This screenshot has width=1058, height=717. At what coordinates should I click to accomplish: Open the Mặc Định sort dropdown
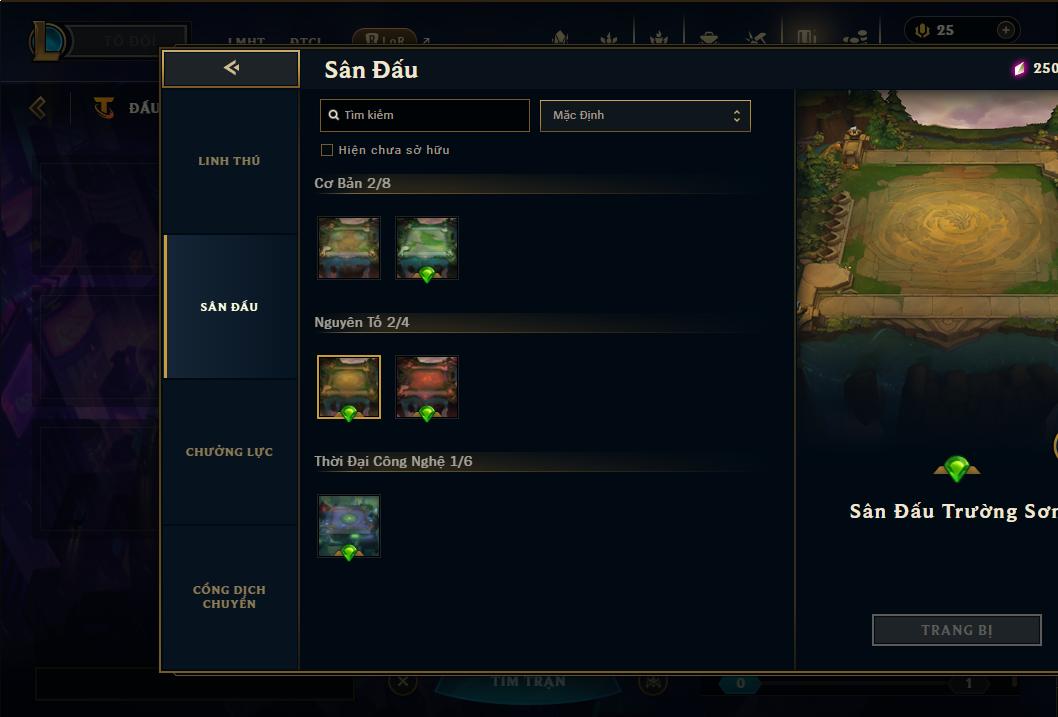[x=645, y=115]
